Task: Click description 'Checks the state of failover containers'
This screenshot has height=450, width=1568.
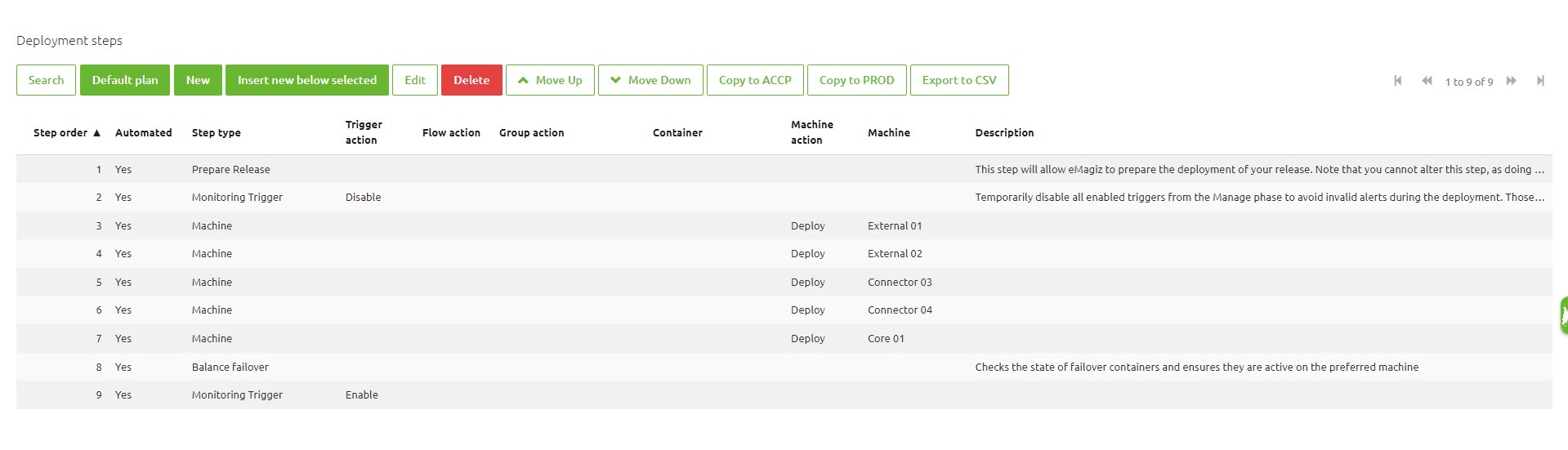Action: click(1196, 367)
